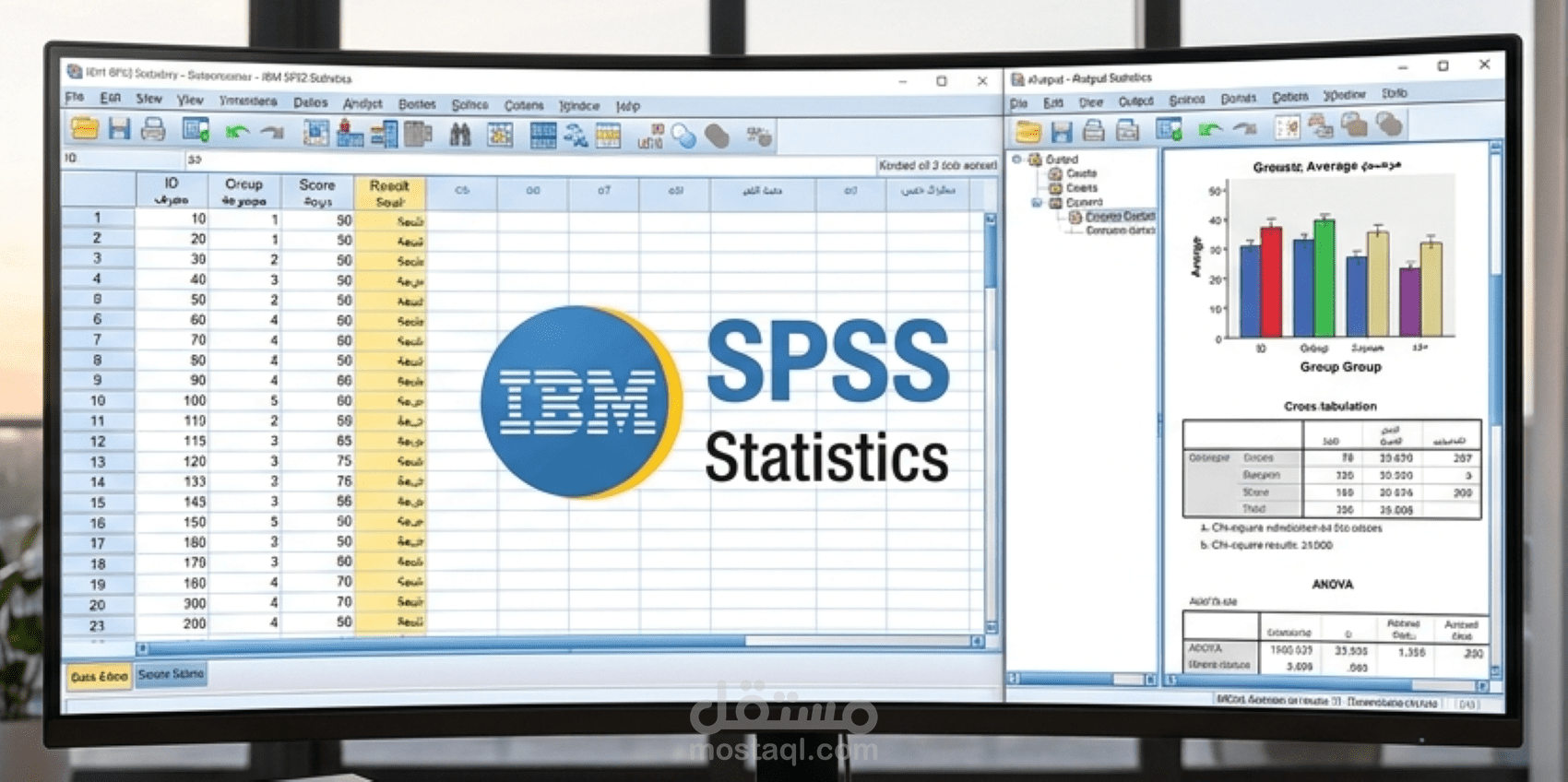The image size is (1568, 782).
Task: Select the recall dialog icon in the Output window toolbar
Action: 1170,129
